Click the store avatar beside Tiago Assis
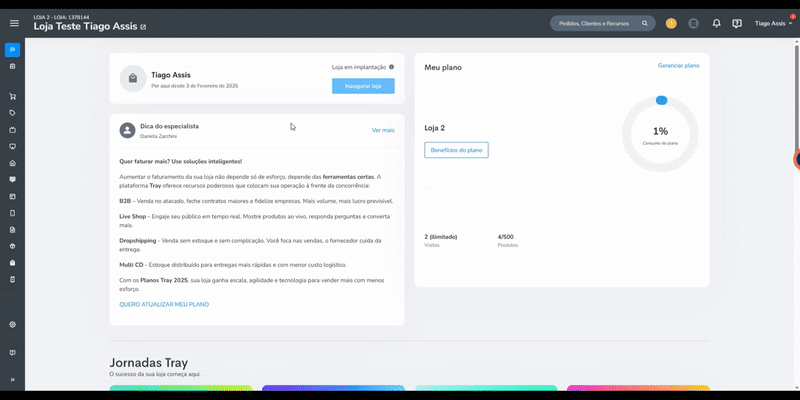Screen dimensions: 800x400 coord(133,79)
